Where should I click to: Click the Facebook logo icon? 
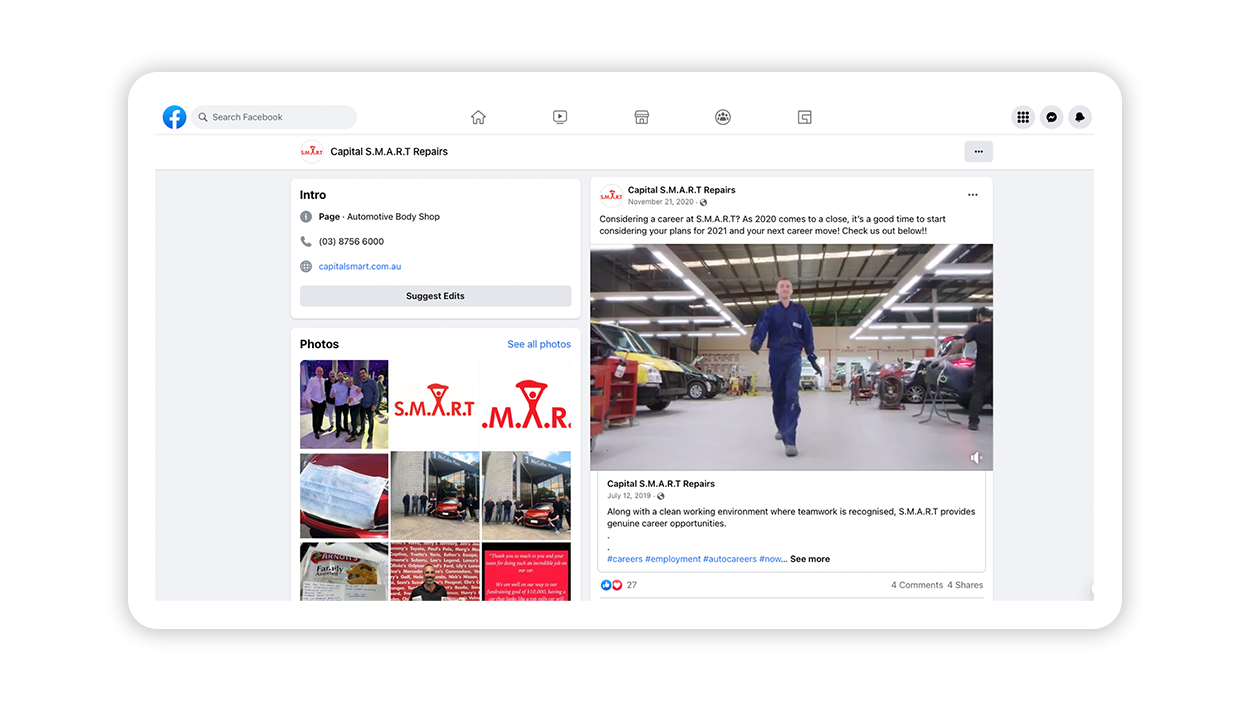click(175, 117)
